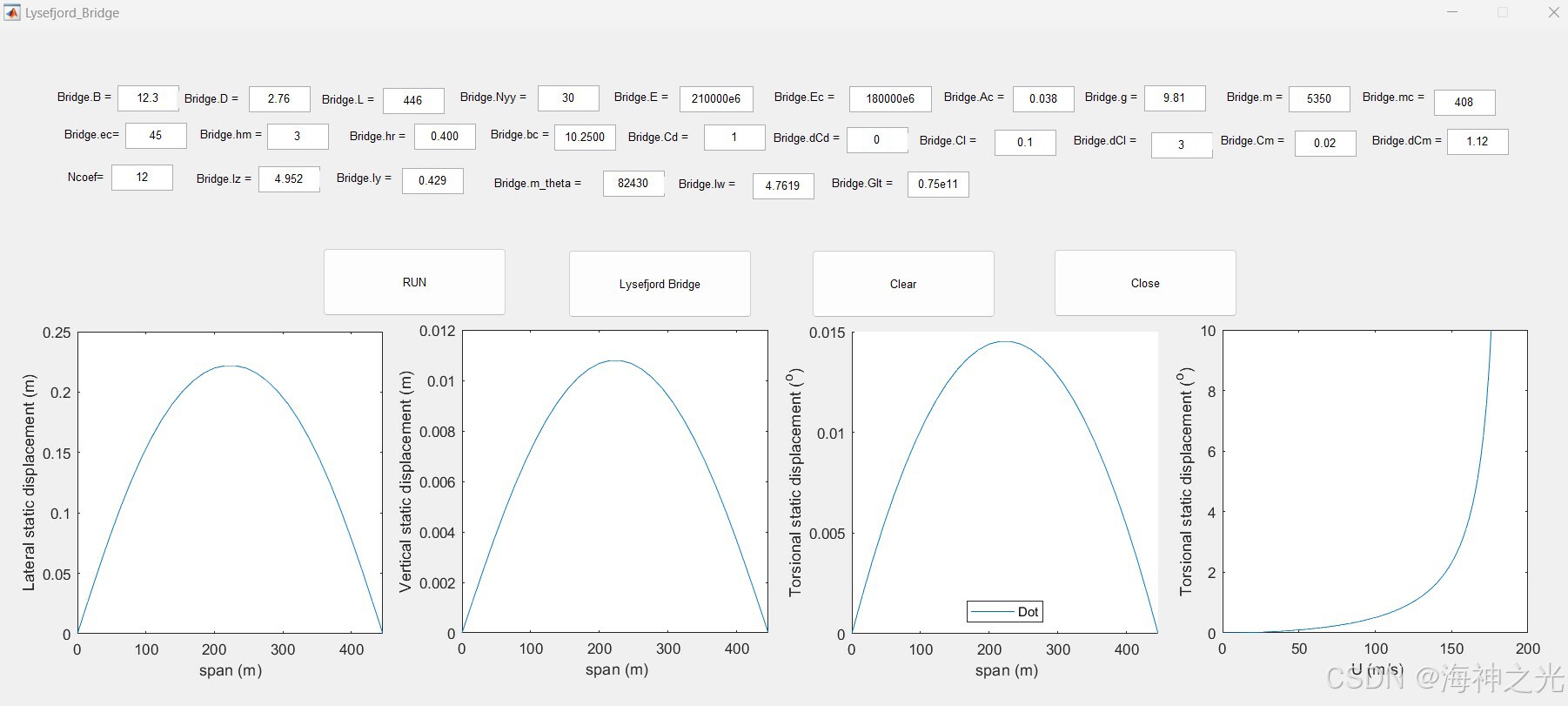Edit Bridge.m_theta field 82430
Viewport: 1568px width, 706px height.
pos(633,183)
